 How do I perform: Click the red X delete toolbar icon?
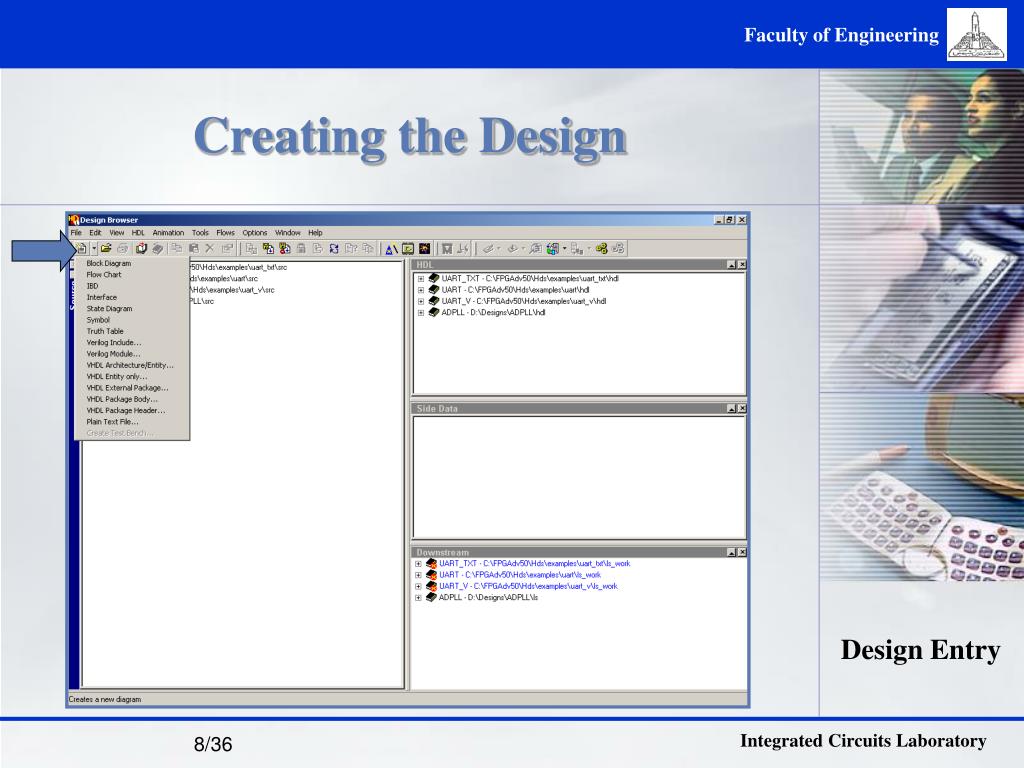click(x=212, y=247)
